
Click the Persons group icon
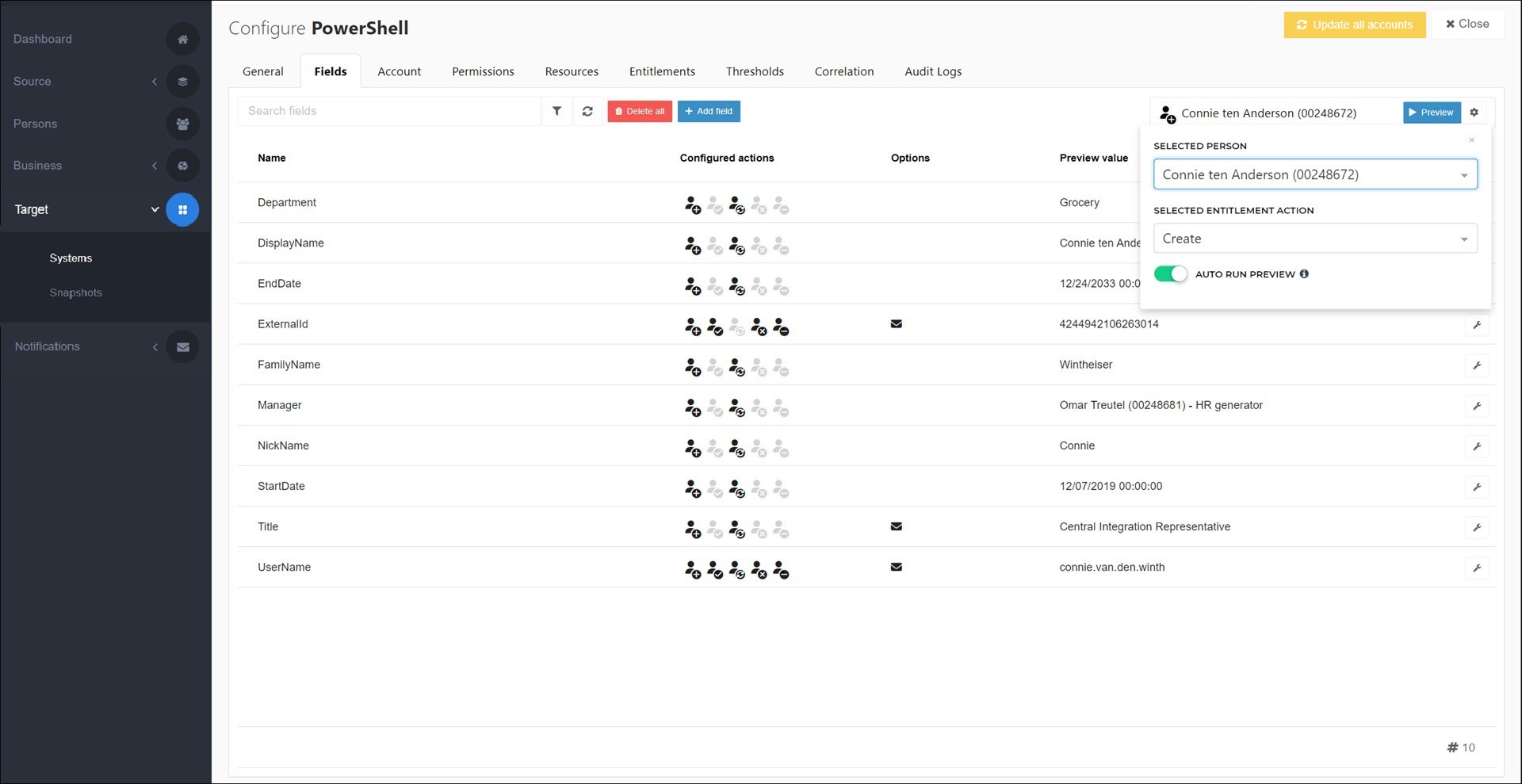pos(182,124)
